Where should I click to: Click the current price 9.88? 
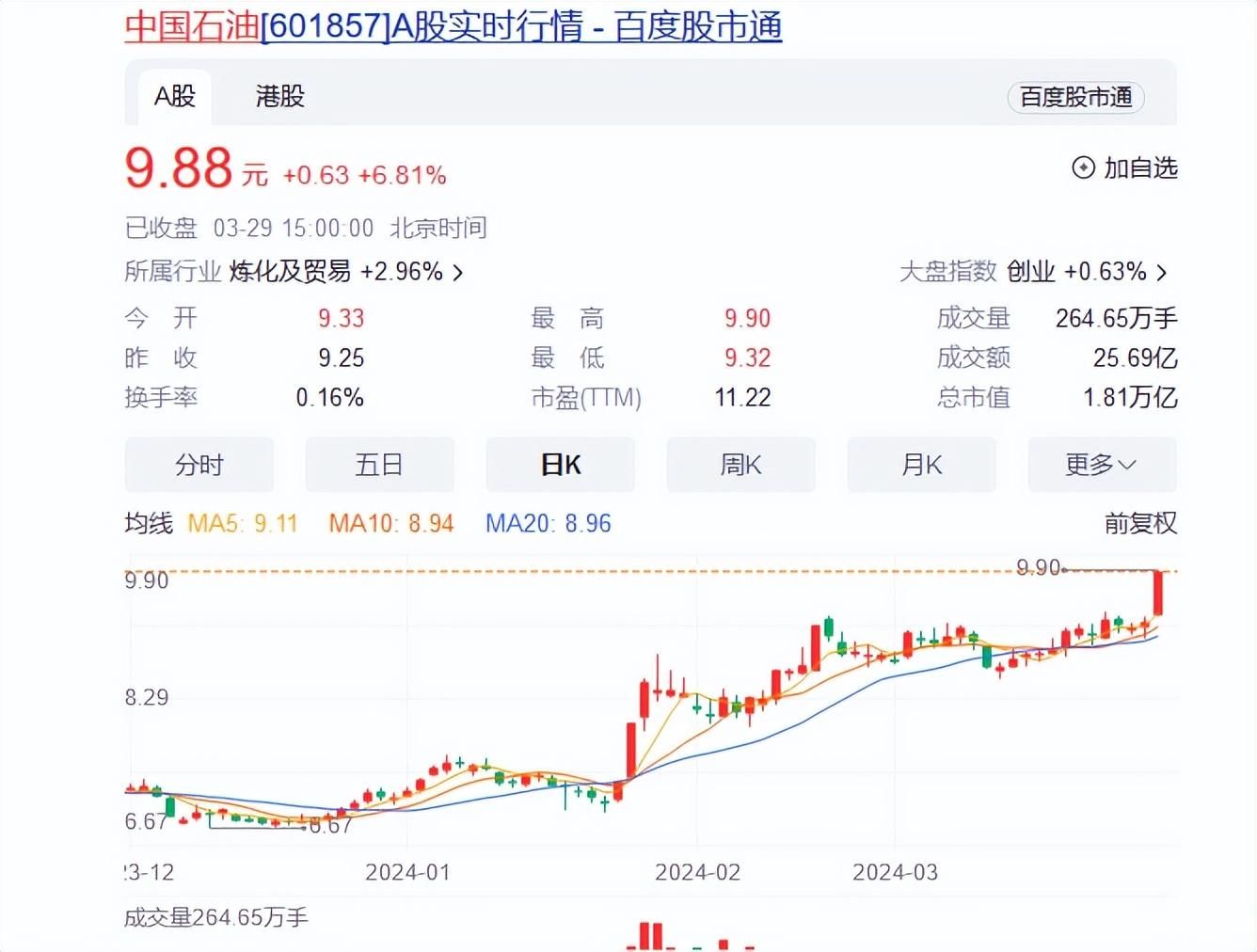pyautogui.click(x=179, y=167)
